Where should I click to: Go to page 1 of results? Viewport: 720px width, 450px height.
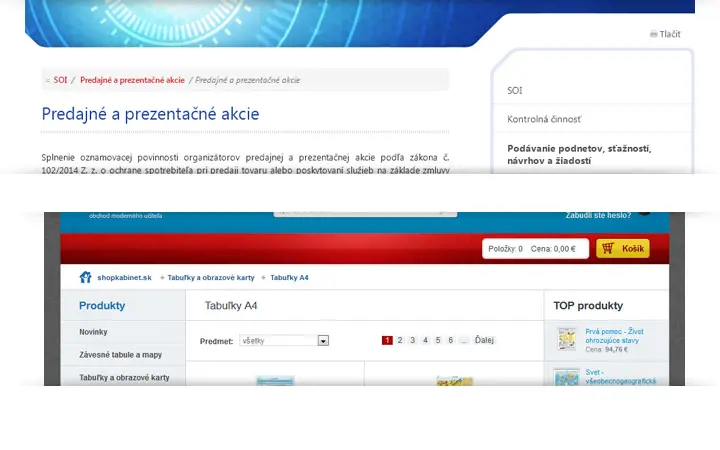(387, 340)
